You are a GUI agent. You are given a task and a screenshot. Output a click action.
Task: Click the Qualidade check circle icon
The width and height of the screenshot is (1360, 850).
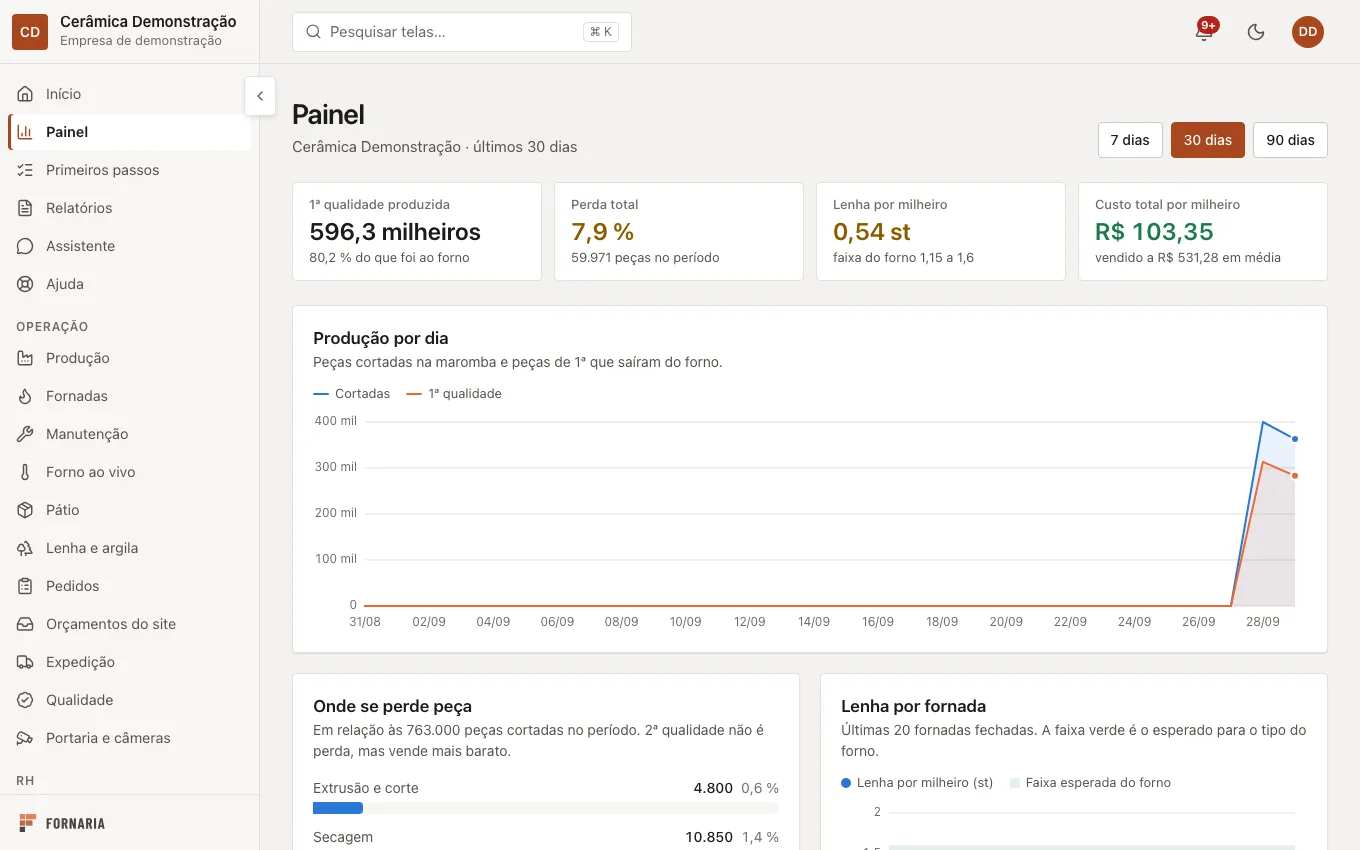click(x=26, y=700)
